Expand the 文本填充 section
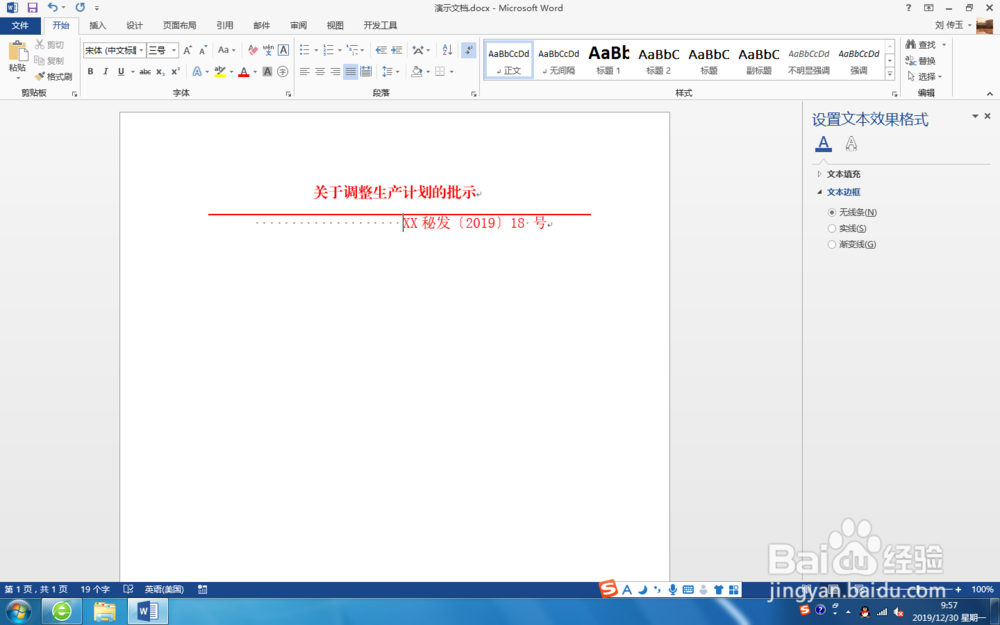Viewport: 1000px width, 625px height. [842, 173]
